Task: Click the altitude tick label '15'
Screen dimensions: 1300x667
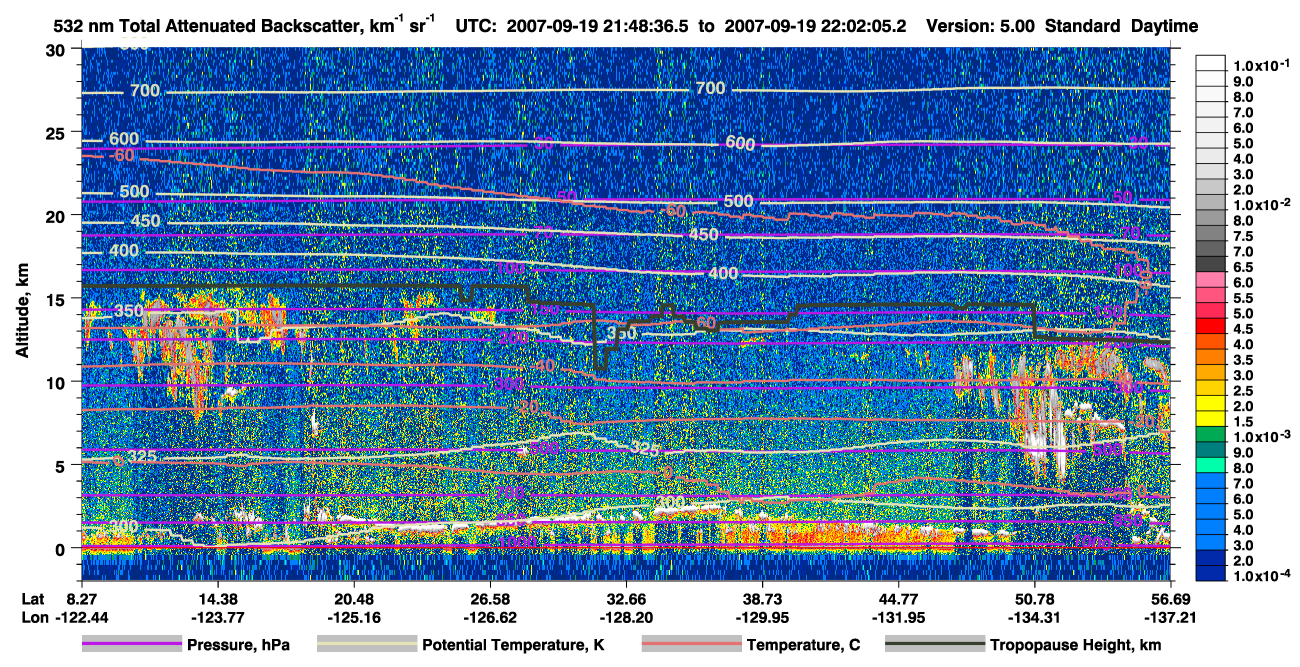Action: [x=57, y=299]
